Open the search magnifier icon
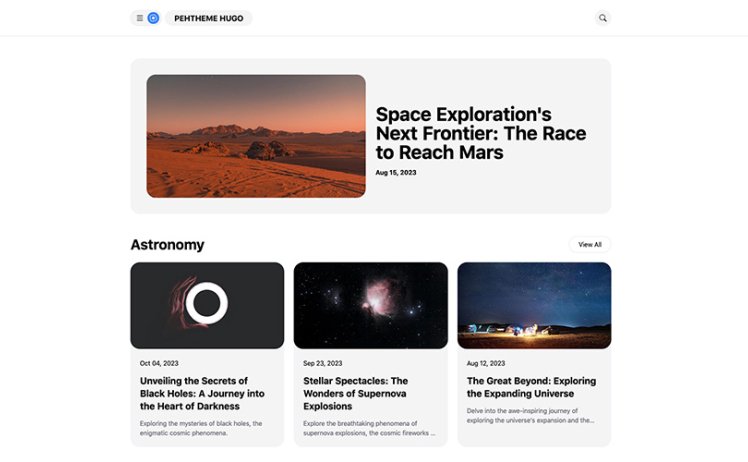This screenshot has width=748, height=462. coord(602,18)
